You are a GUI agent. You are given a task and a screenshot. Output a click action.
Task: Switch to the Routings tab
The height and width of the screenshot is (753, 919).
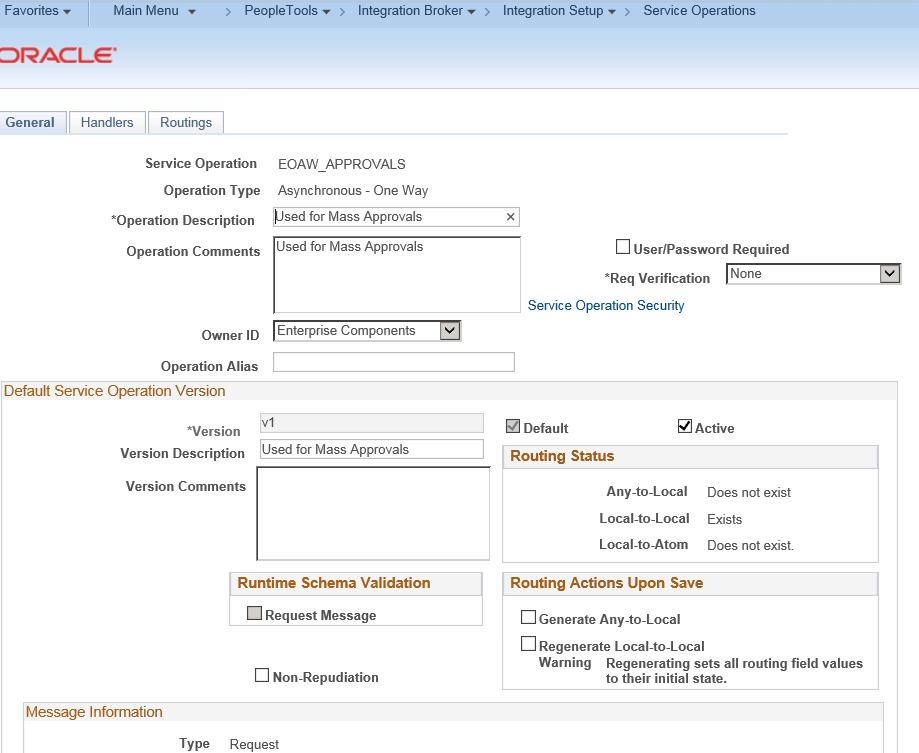[x=186, y=122]
